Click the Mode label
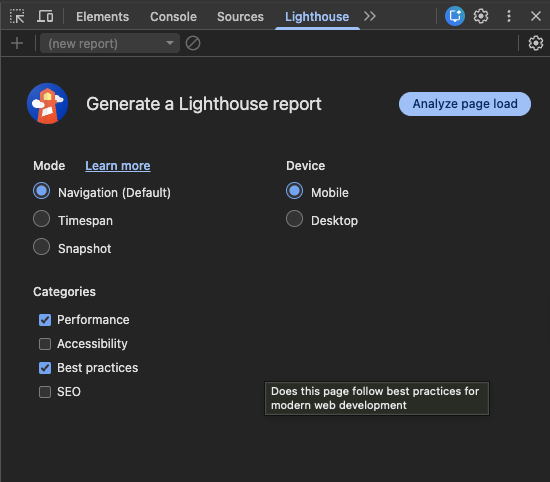This screenshot has height=482, width=550. click(49, 166)
